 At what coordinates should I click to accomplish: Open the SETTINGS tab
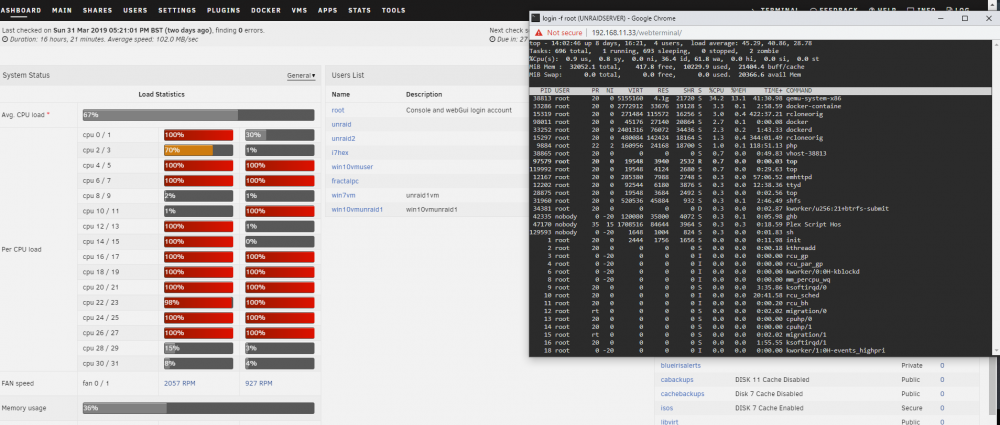click(x=177, y=10)
